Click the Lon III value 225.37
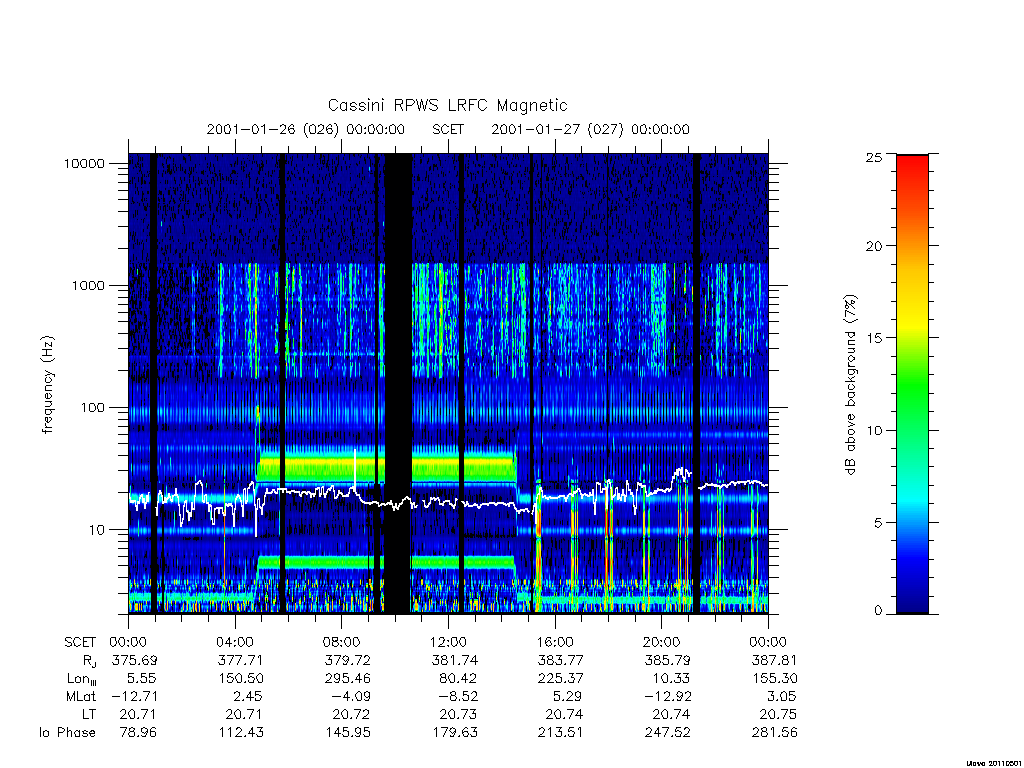This screenshot has height=768, width=1024. pyautogui.click(x=561, y=679)
